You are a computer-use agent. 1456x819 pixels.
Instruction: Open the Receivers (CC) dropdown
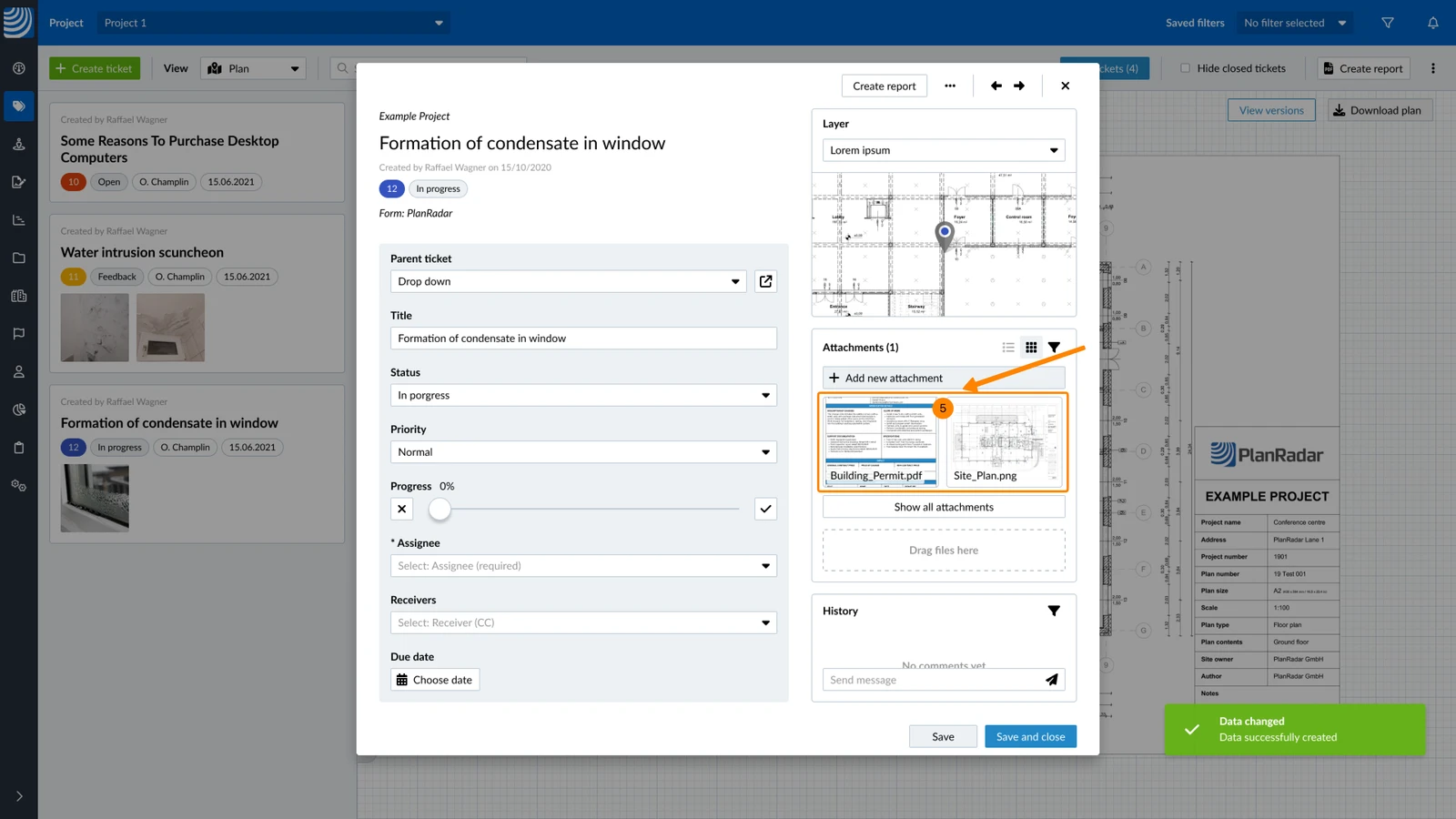tap(583, 622)
